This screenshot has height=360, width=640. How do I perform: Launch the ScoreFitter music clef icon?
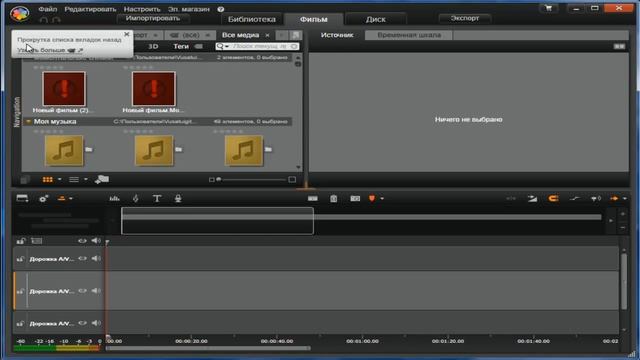pyautogui.click(x=136, y=198)
